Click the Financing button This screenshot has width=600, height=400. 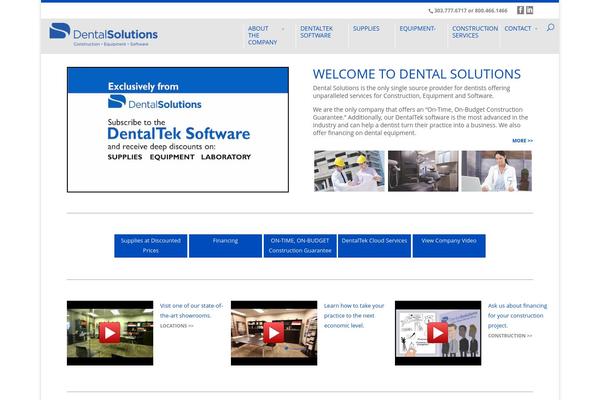click(225, 246)
